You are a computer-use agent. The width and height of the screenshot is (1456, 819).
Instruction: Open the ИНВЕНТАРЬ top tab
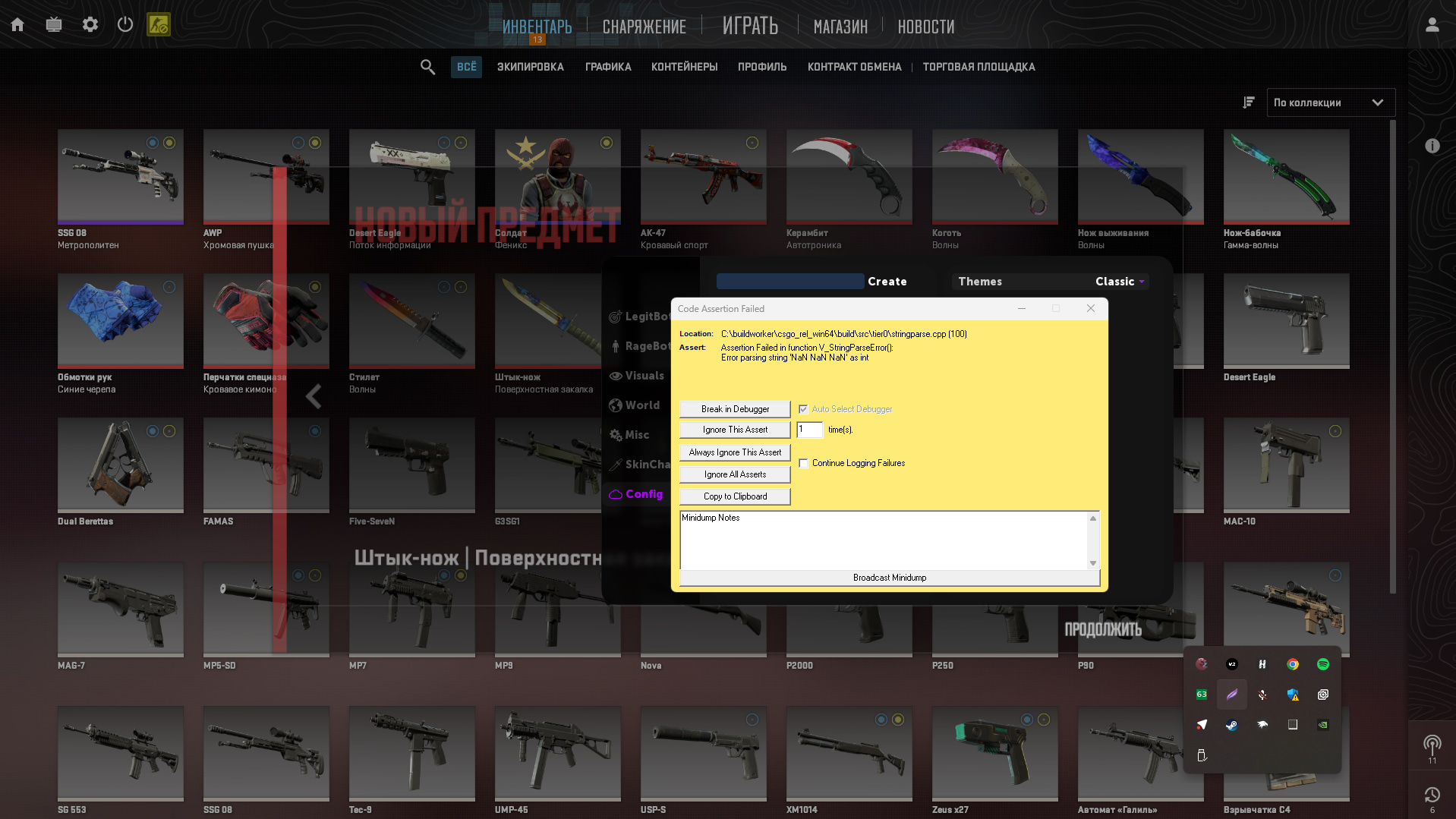(537, 27)
